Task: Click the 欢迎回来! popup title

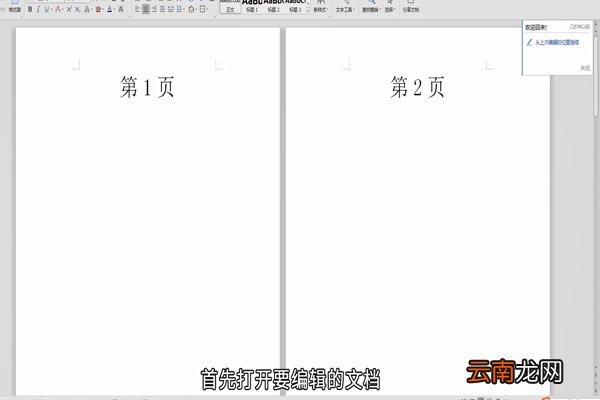Action: coord(536,28)
